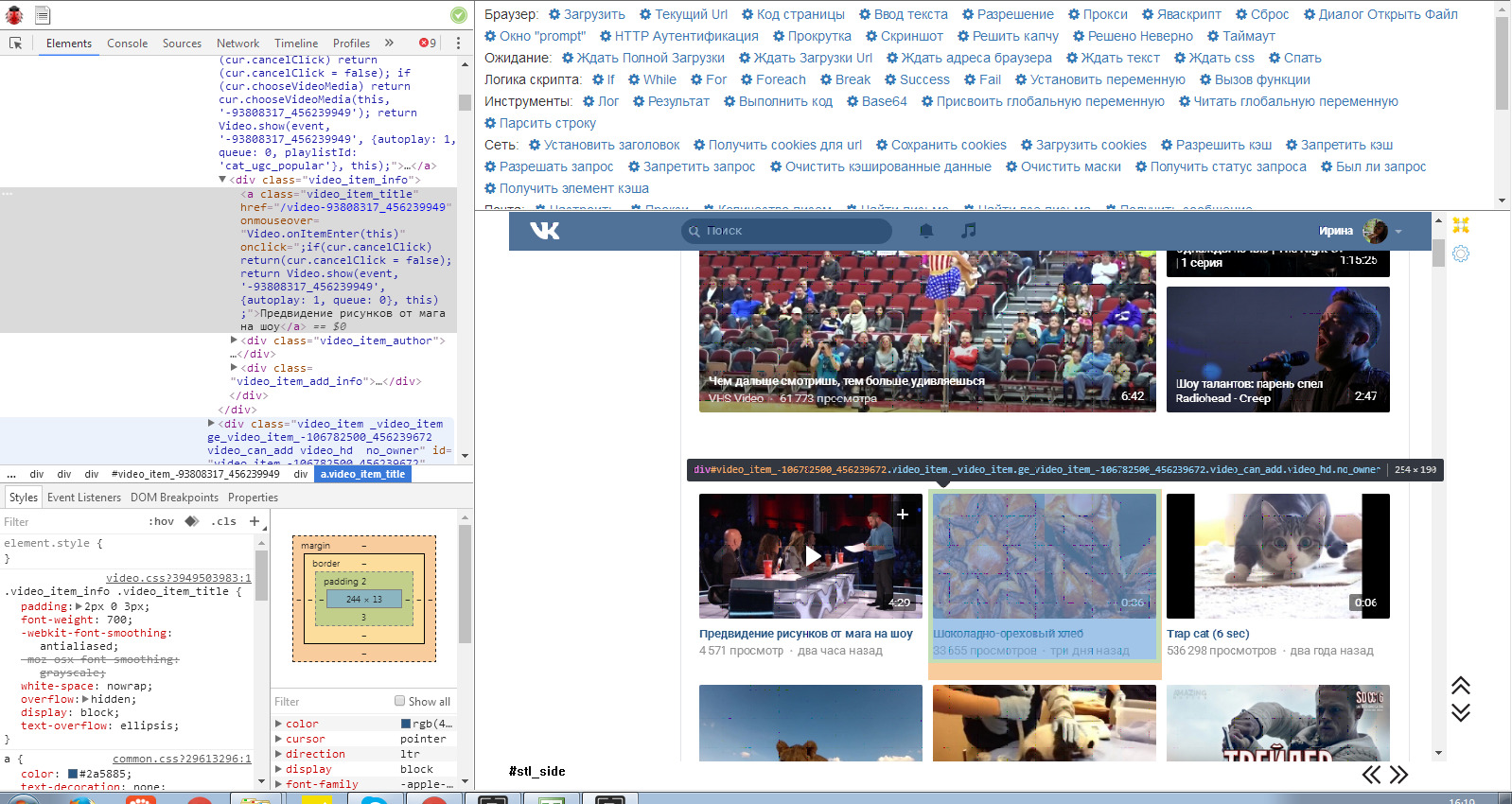Switch to the Elements tab

click(x=69, y=44)
